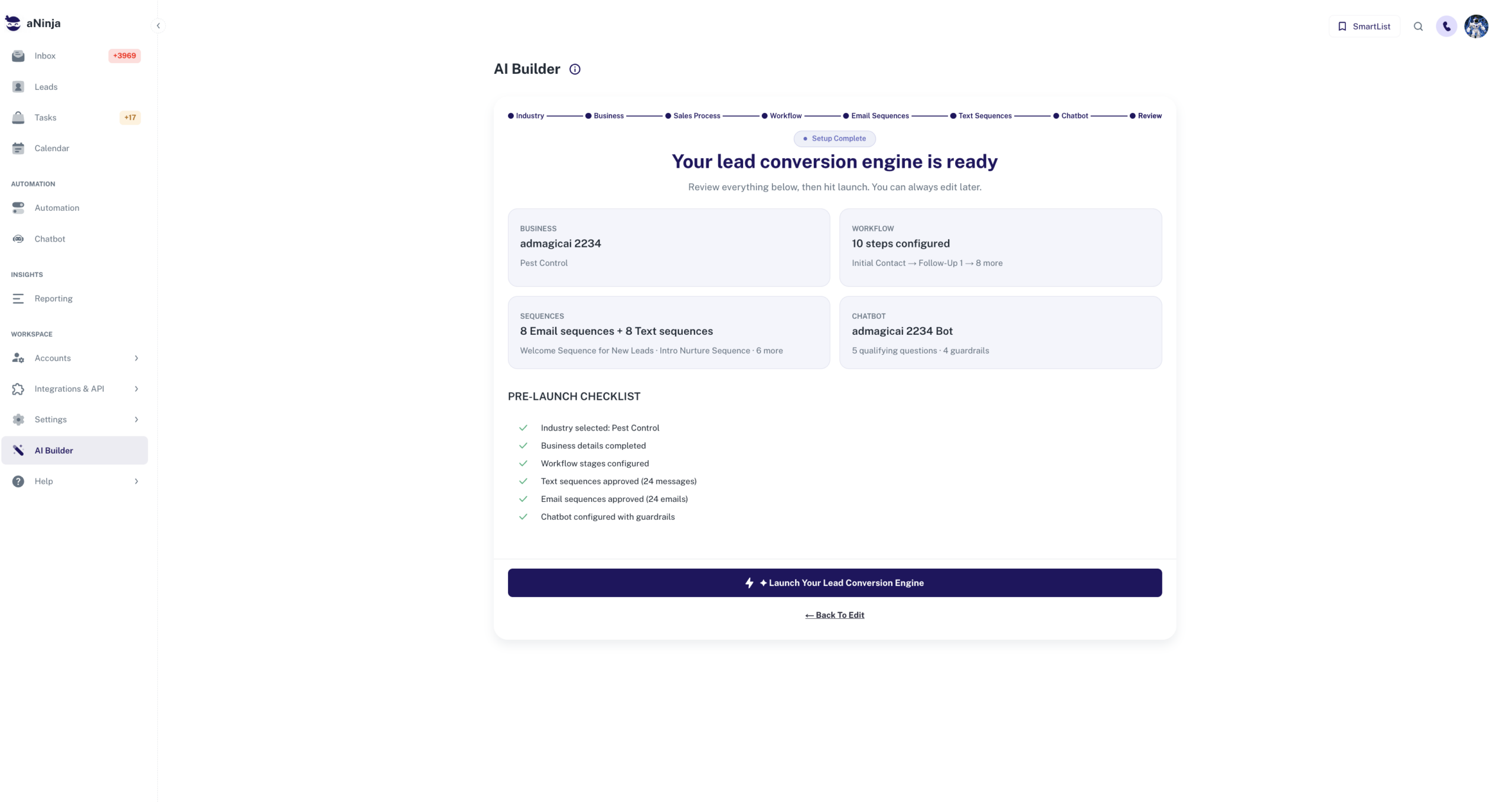Expand the Settings submenu chevron
1512x802 pixels.
point(136,419)
